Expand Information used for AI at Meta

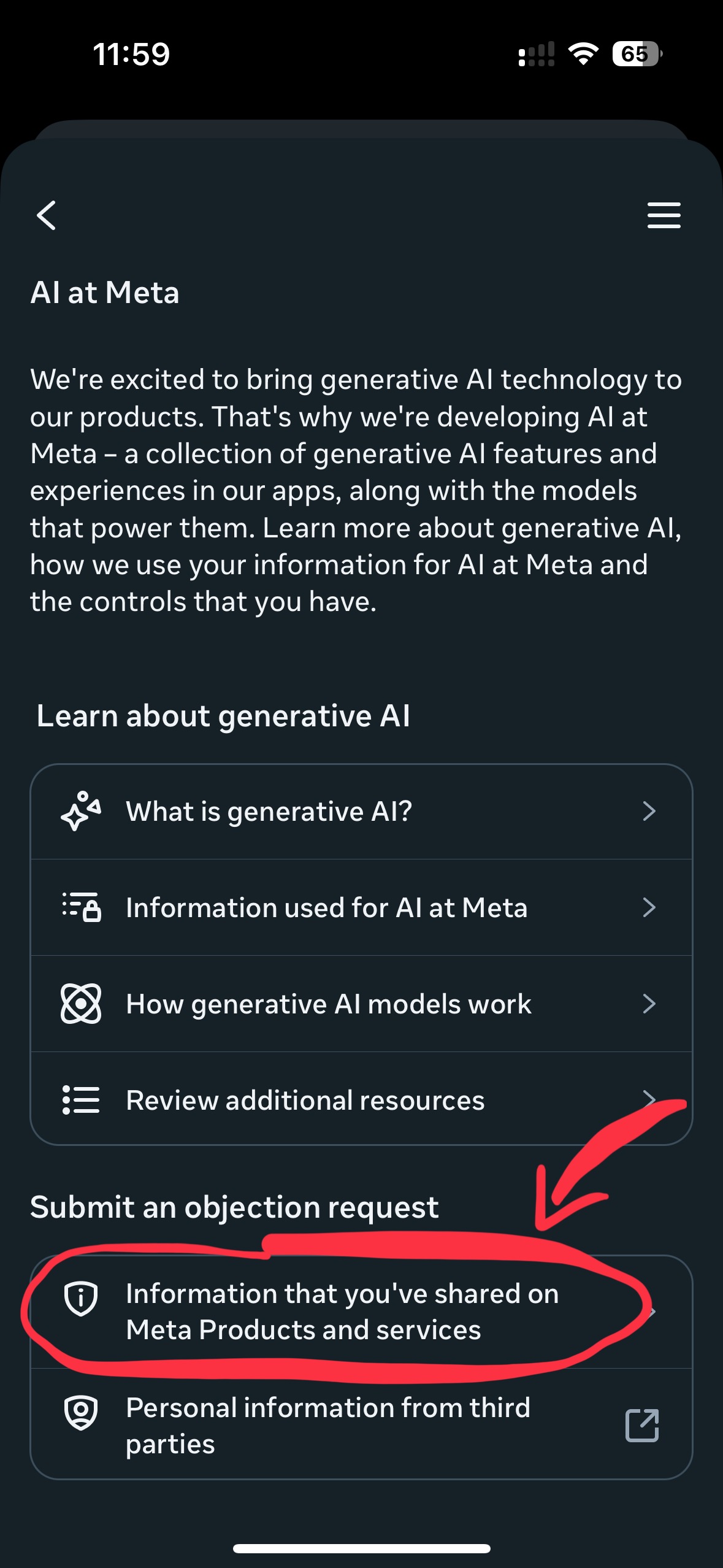tap(326, 908)
